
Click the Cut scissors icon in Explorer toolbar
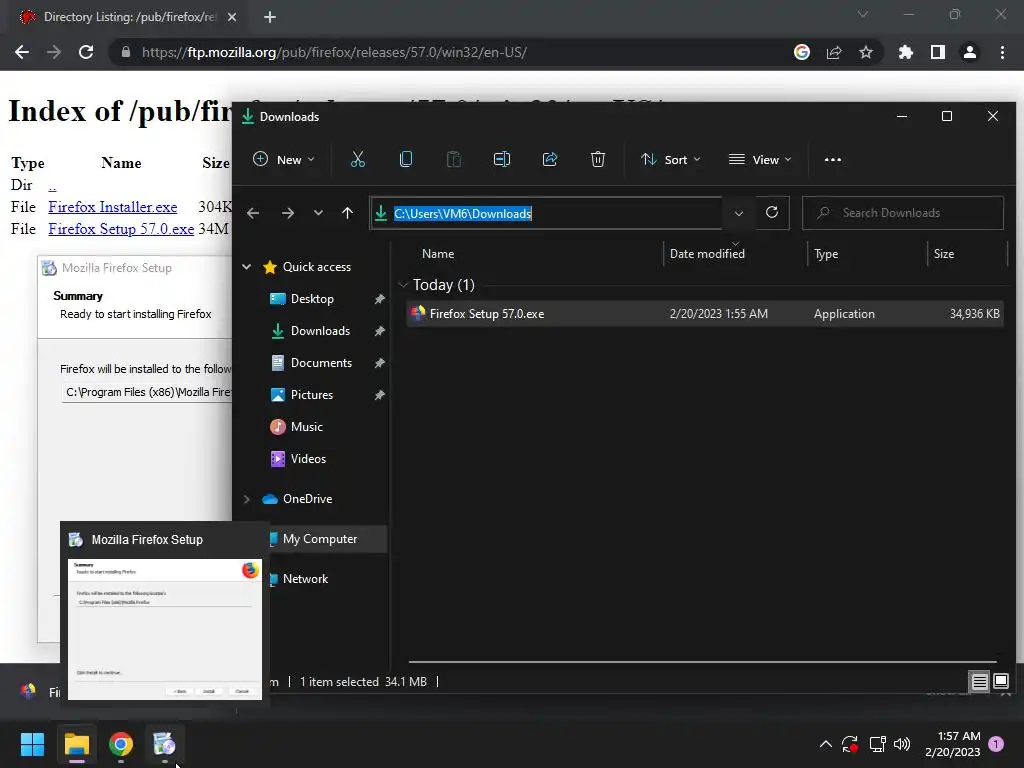[357, 159]
